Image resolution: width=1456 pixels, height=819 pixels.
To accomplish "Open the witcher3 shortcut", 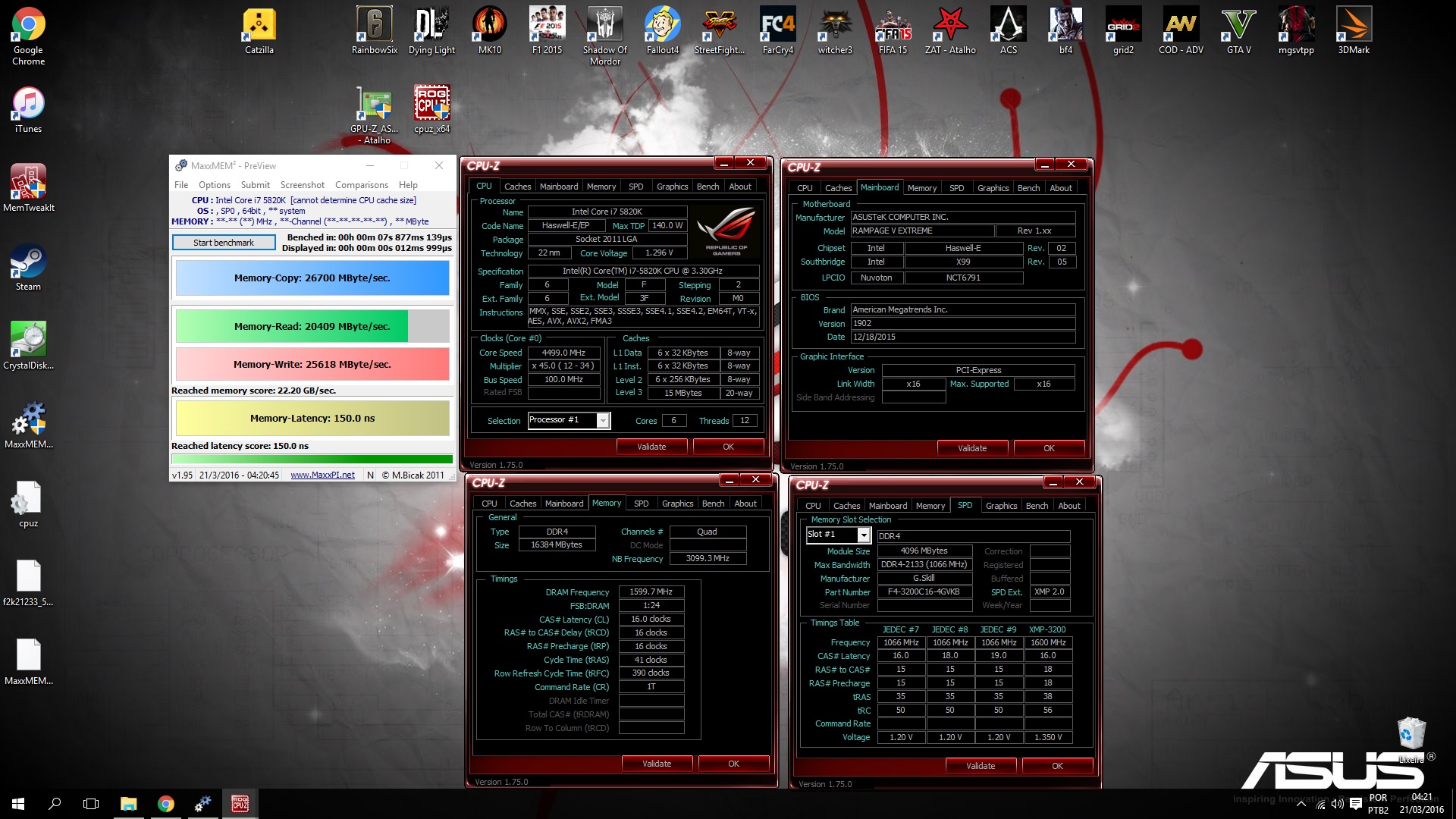I will [x=835, y=31].
